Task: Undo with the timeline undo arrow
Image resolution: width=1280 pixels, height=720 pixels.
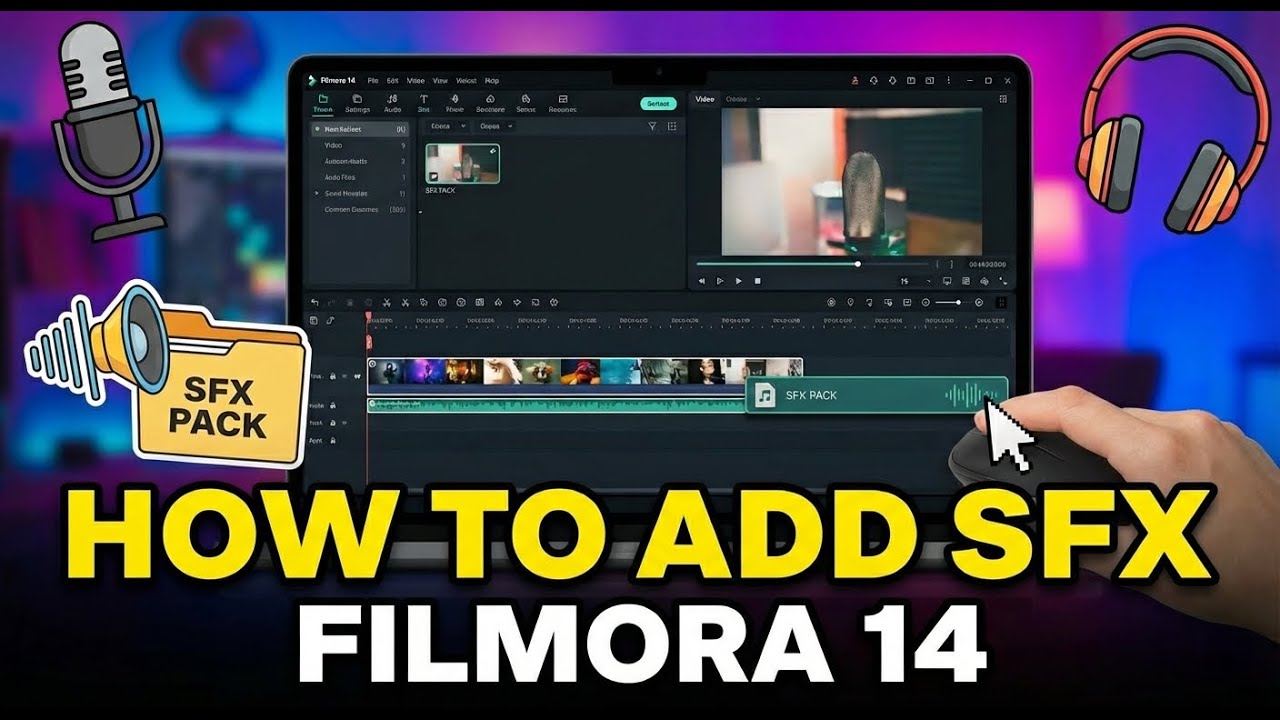Action: (x=315, y=302)
